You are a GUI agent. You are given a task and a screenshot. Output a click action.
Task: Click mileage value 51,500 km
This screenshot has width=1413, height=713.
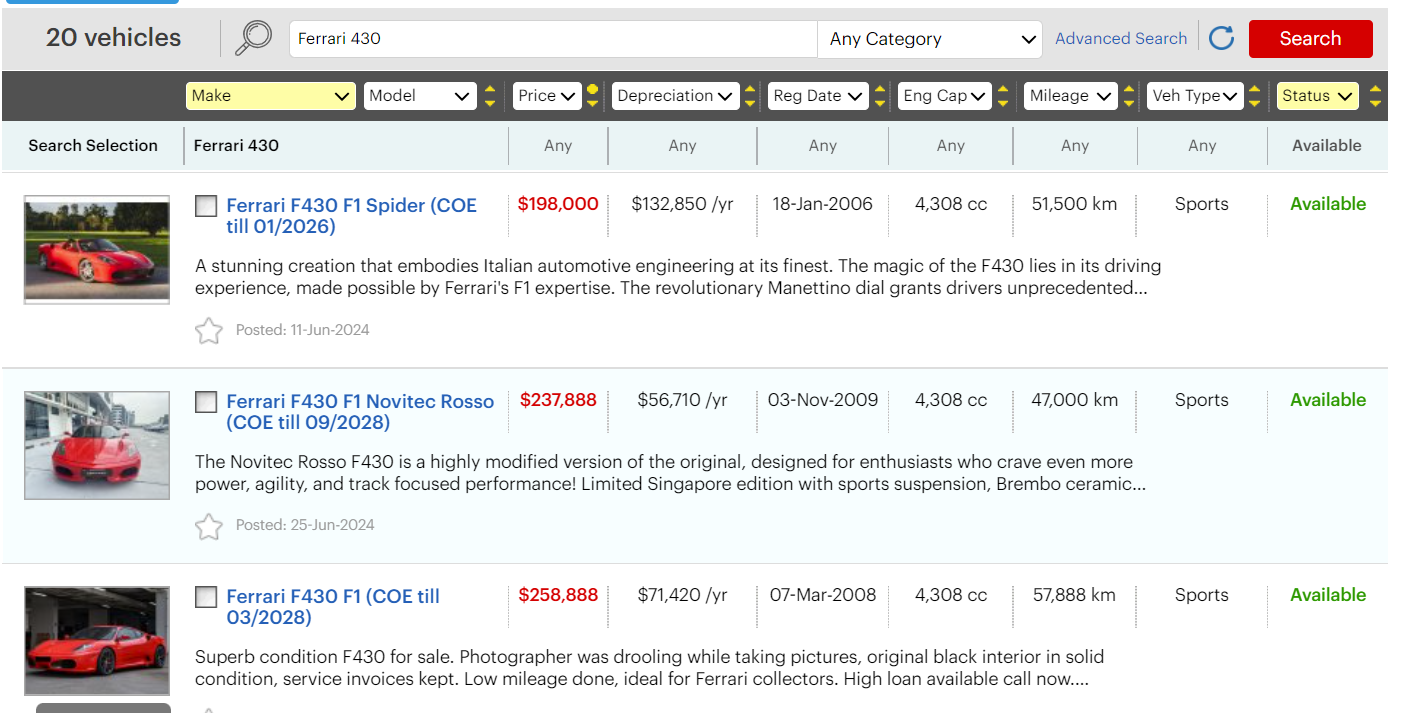coord(1075,204)
